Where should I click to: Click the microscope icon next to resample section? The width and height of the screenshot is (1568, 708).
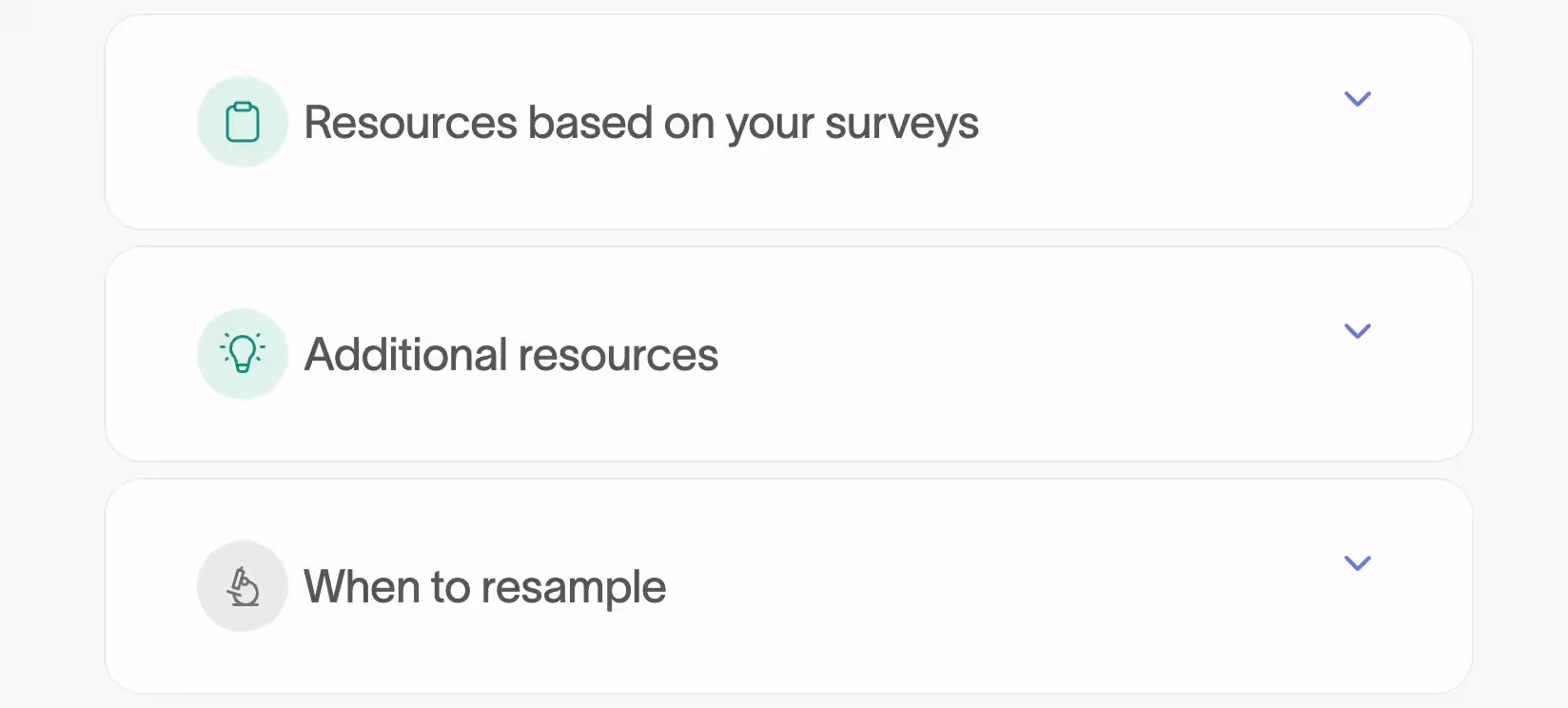pos(242,586)
